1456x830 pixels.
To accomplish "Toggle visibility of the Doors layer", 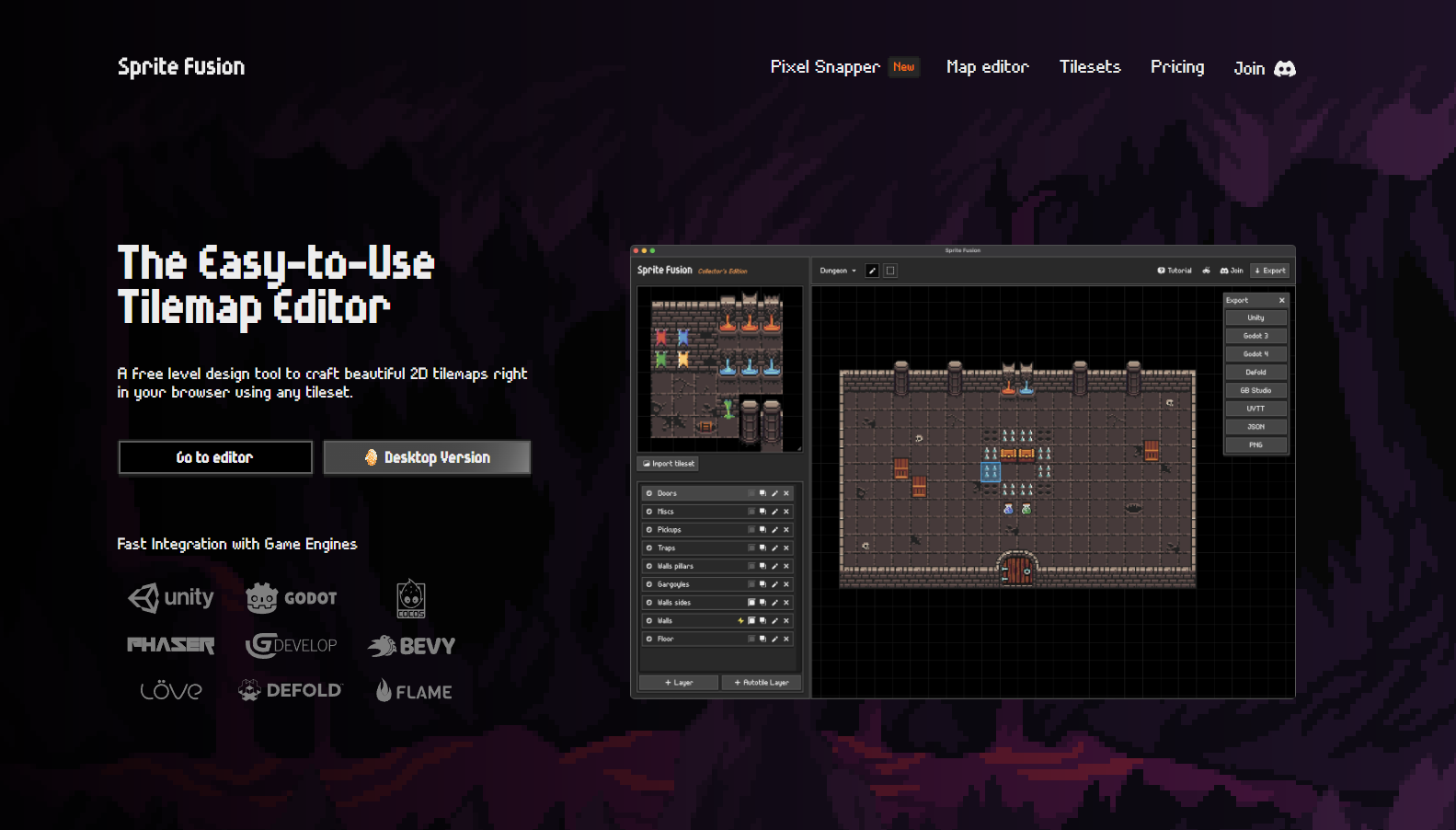I will point(649,493).
